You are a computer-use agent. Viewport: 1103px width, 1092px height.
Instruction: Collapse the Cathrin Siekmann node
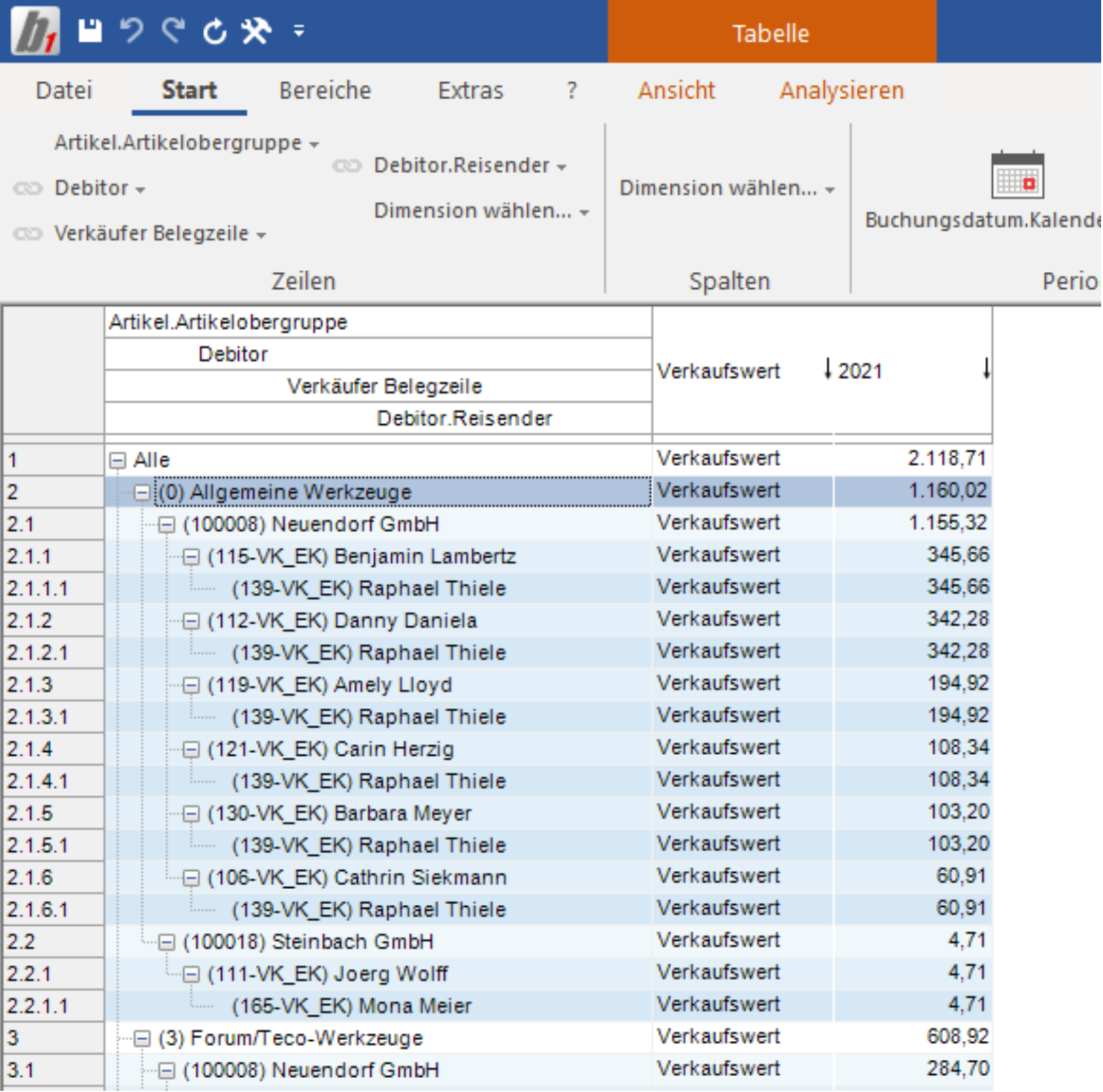191,878
